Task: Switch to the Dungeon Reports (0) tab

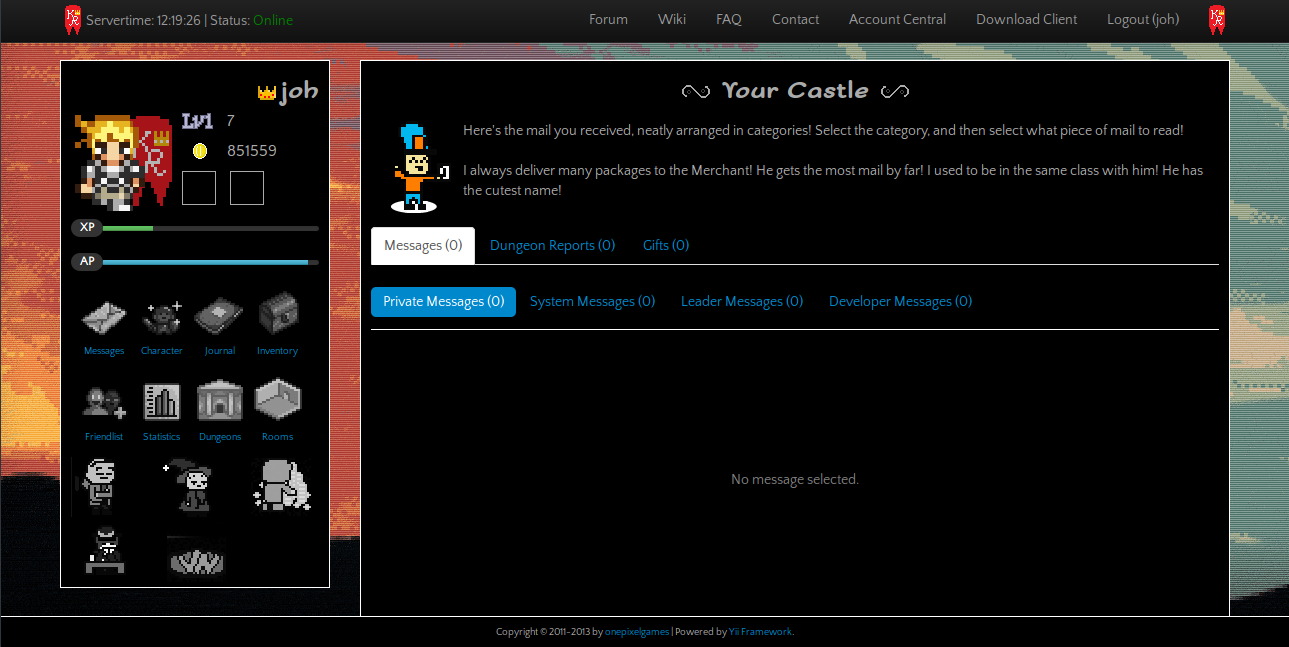Action: [552, 246]
